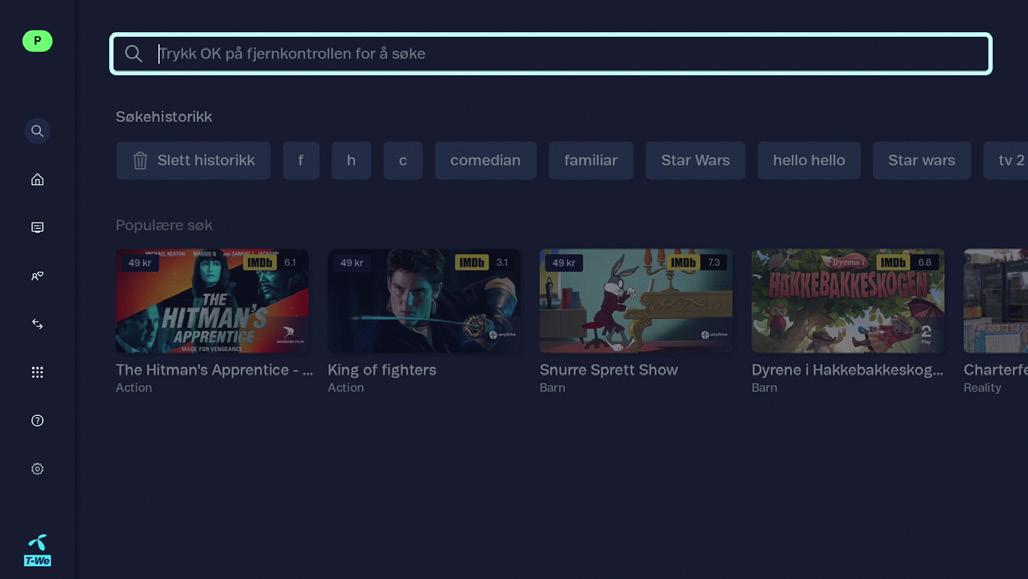Select the search icon in the sidebar
1028x579 pixels.
[x=37, y=131]
